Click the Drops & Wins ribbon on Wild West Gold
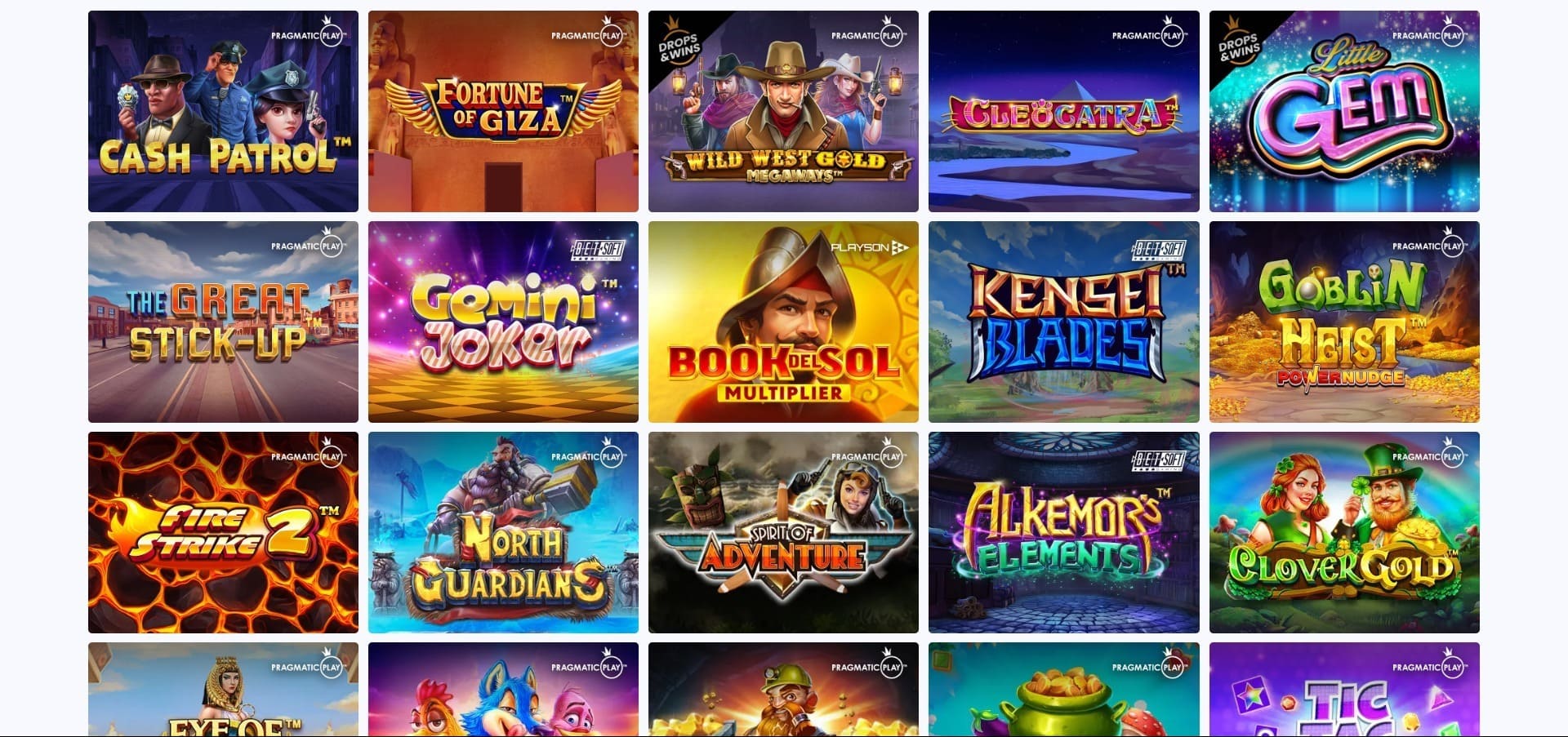1568x737 pixels. pyautogui.click(x=679, y=45)
